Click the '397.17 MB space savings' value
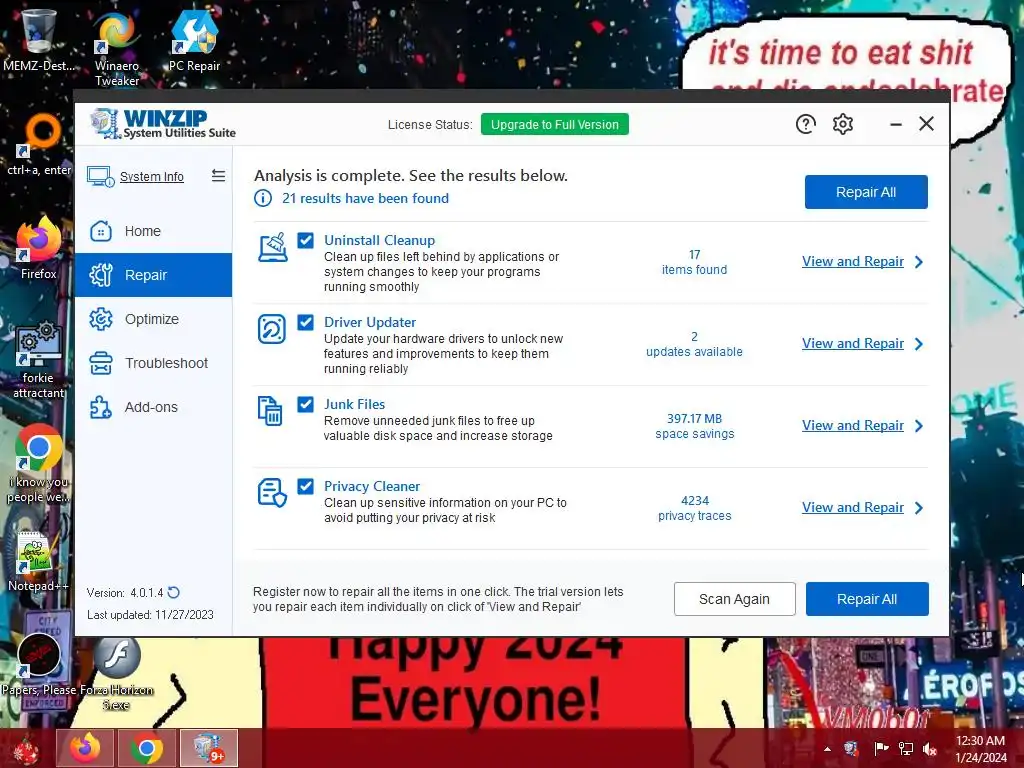This screenshot has width=1024, height=768. click(x=694, y=426)
